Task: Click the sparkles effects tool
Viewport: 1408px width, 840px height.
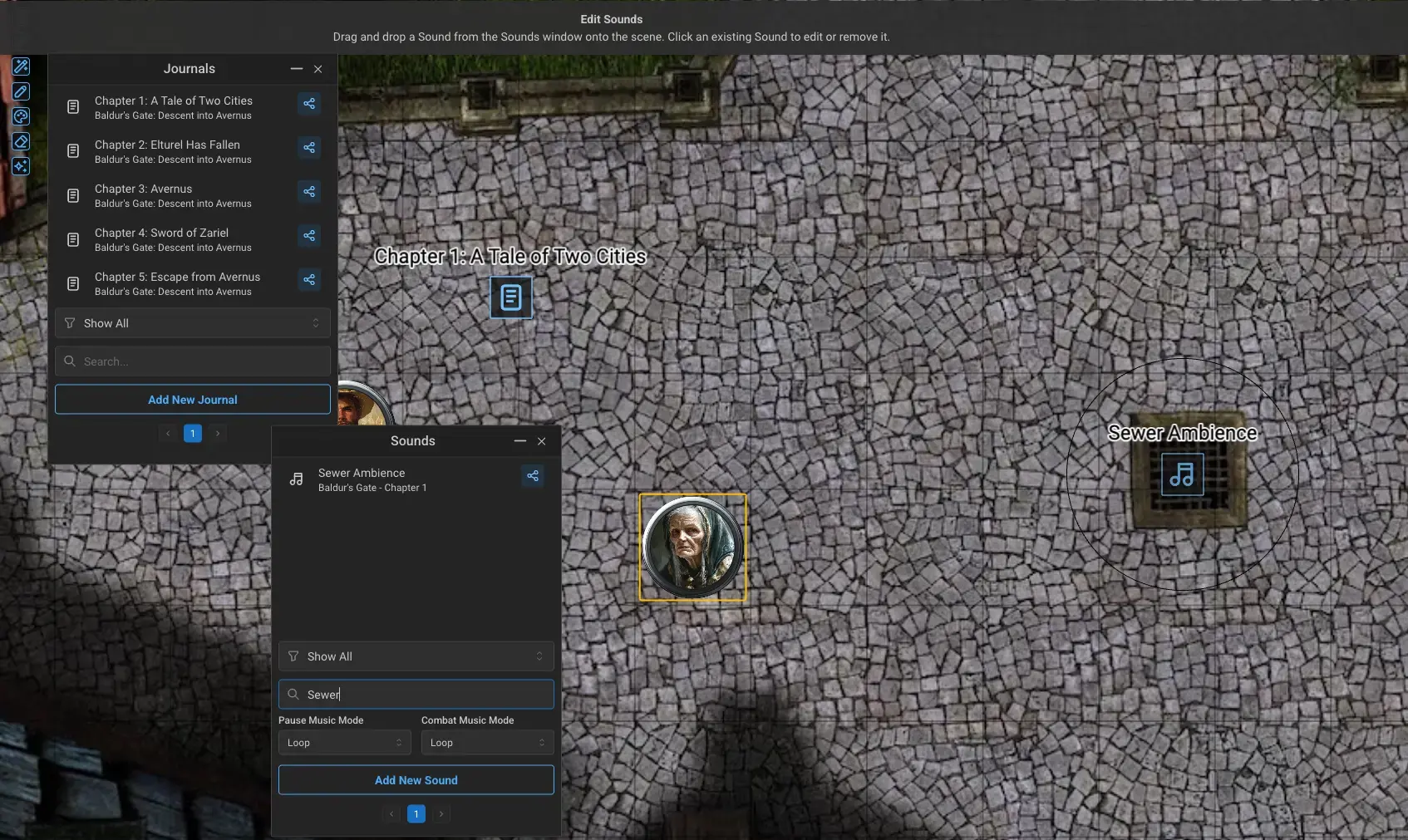Action: point(21,166)
